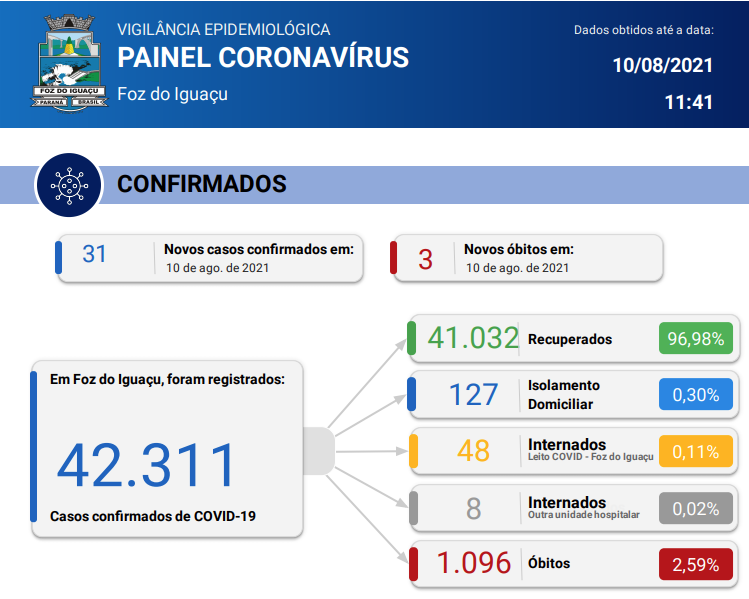Click the Óbitos label
The height and width of the screenshot is (599, 749).
pyautogui.click(x=549, y=563)
